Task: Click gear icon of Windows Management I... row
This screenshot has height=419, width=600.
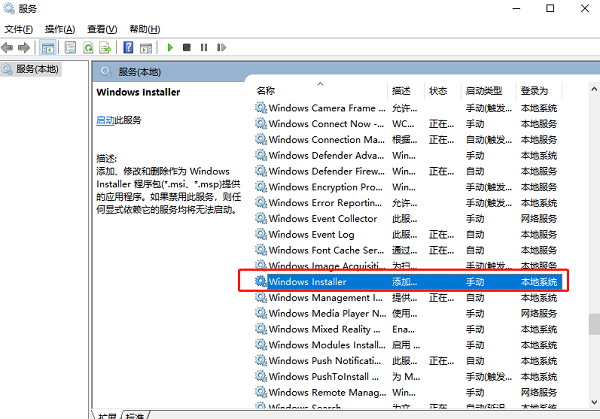Action: coord(261,297)
